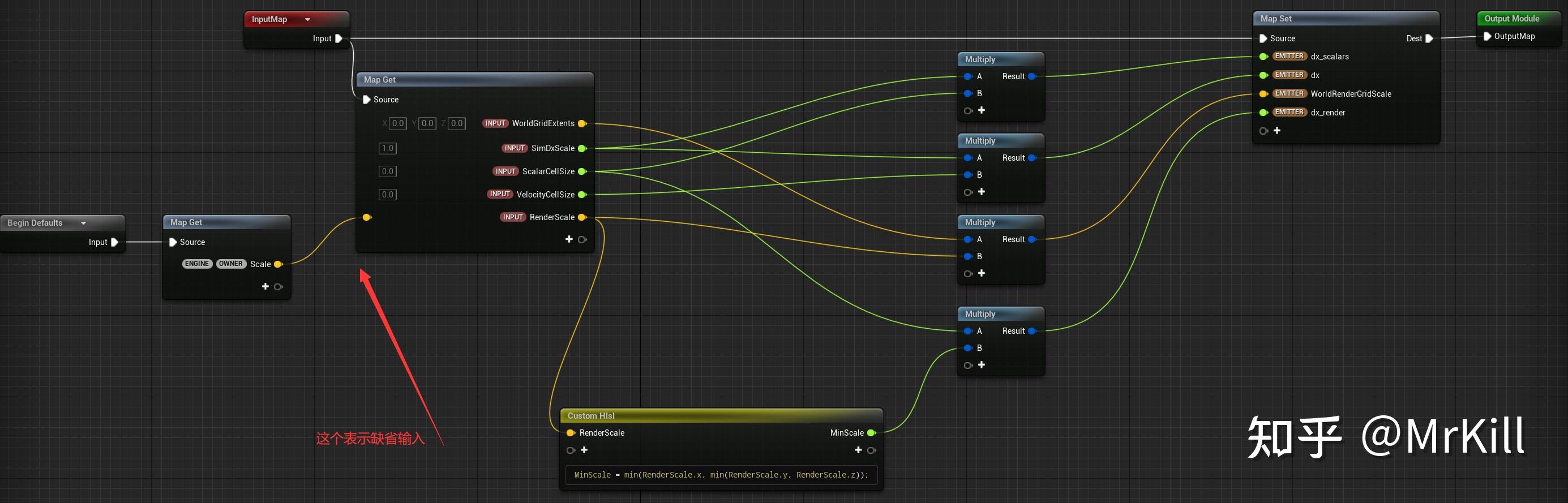Click the EMITTER WorldRenderGridScale input pin
Image resolution: width=1568 pixels, height=503 pixels.
pos(1263,94)
